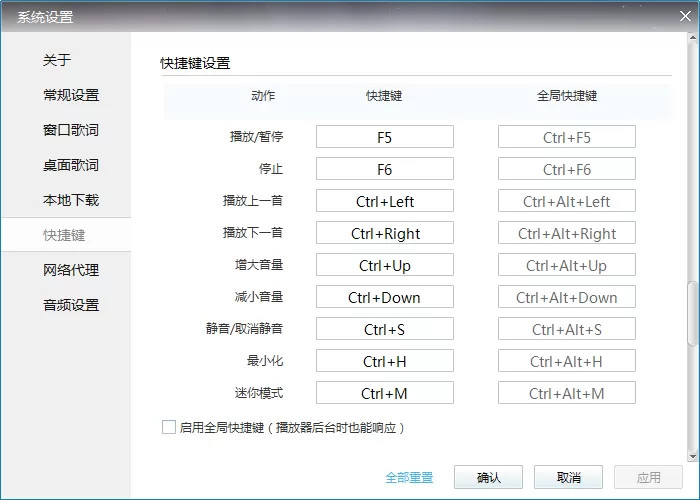Image resolution: width=700 pixels, height=500 pixels.
Task: Click the 播放下一首 action label
Action: (x=253, y=233)
